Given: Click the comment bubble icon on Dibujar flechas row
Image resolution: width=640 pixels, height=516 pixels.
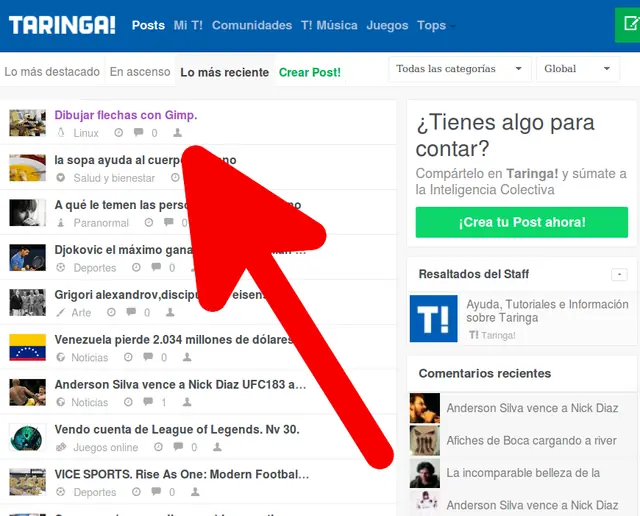Looking at the screenshot, I should (139, 132).
